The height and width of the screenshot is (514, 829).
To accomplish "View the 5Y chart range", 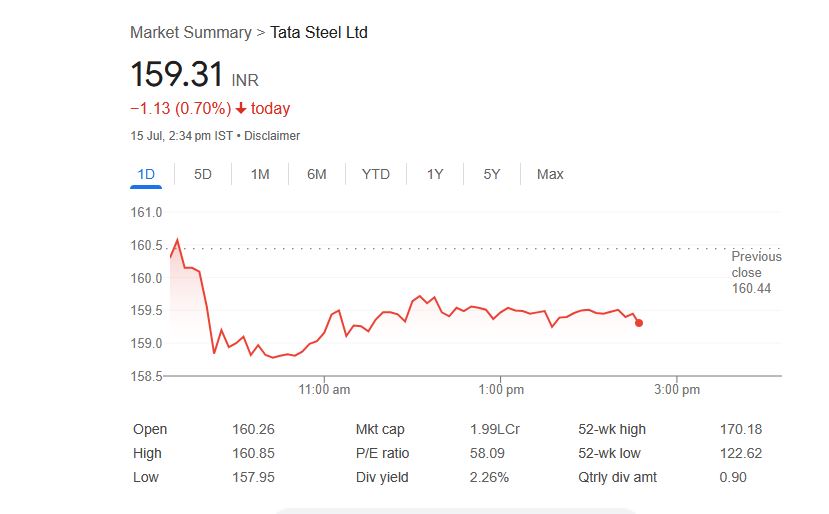I will pyautogui.click(x=492, y=175).
